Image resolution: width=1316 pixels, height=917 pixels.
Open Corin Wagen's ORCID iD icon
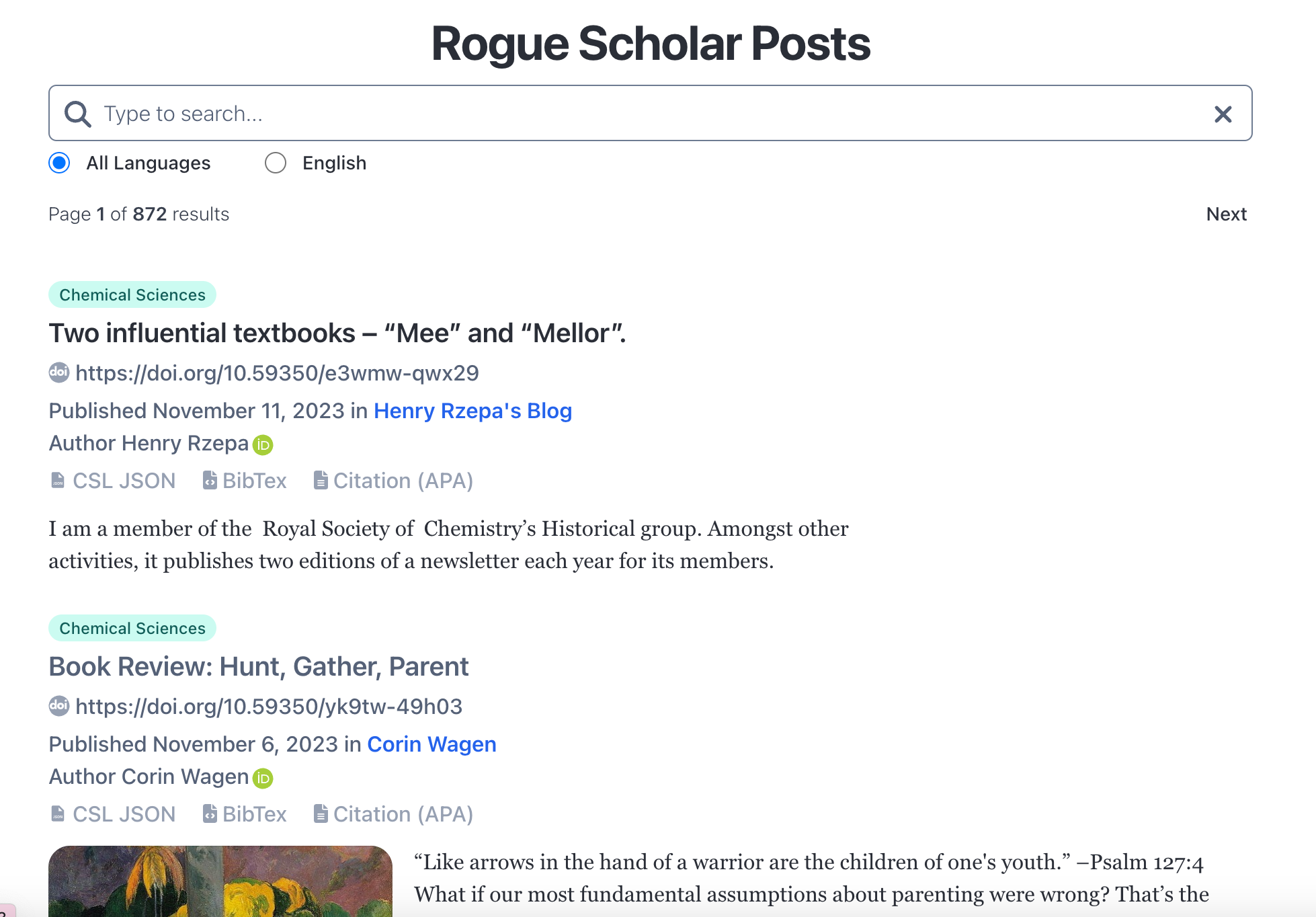click(263, 779)
